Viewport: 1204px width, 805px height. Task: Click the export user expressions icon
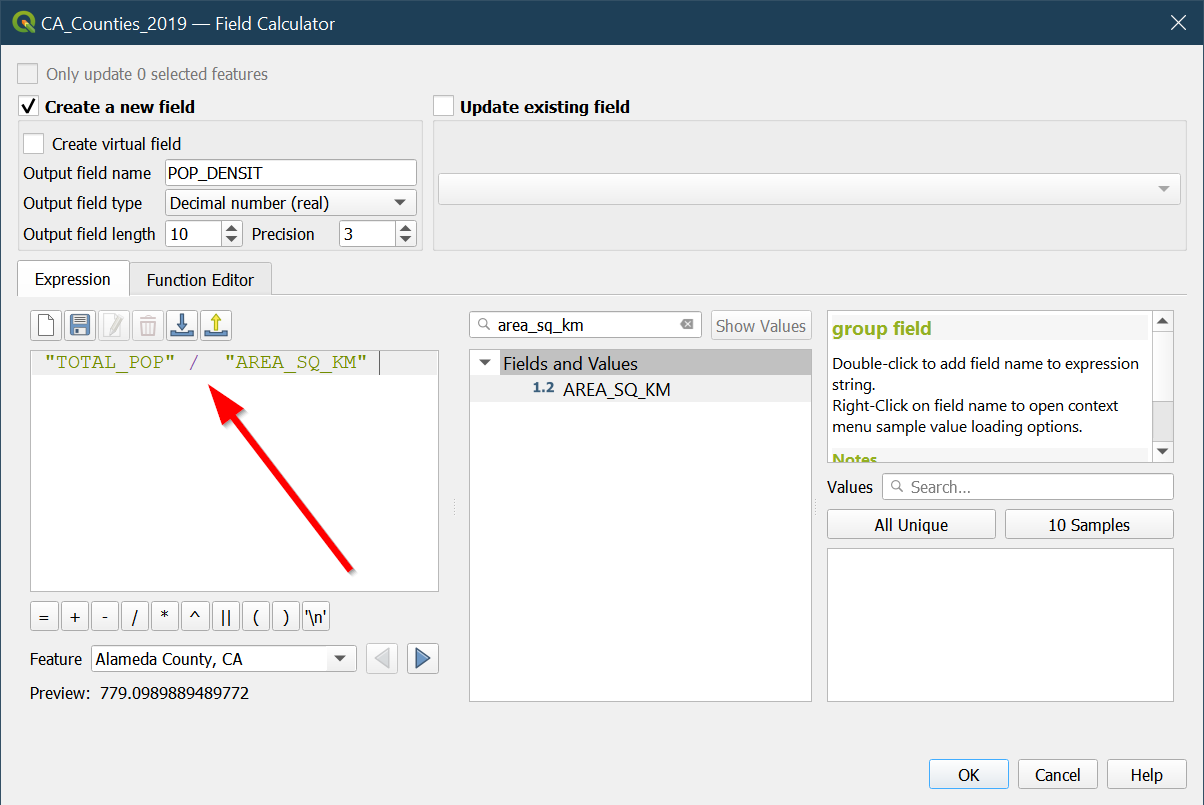[x=216, y=325]
